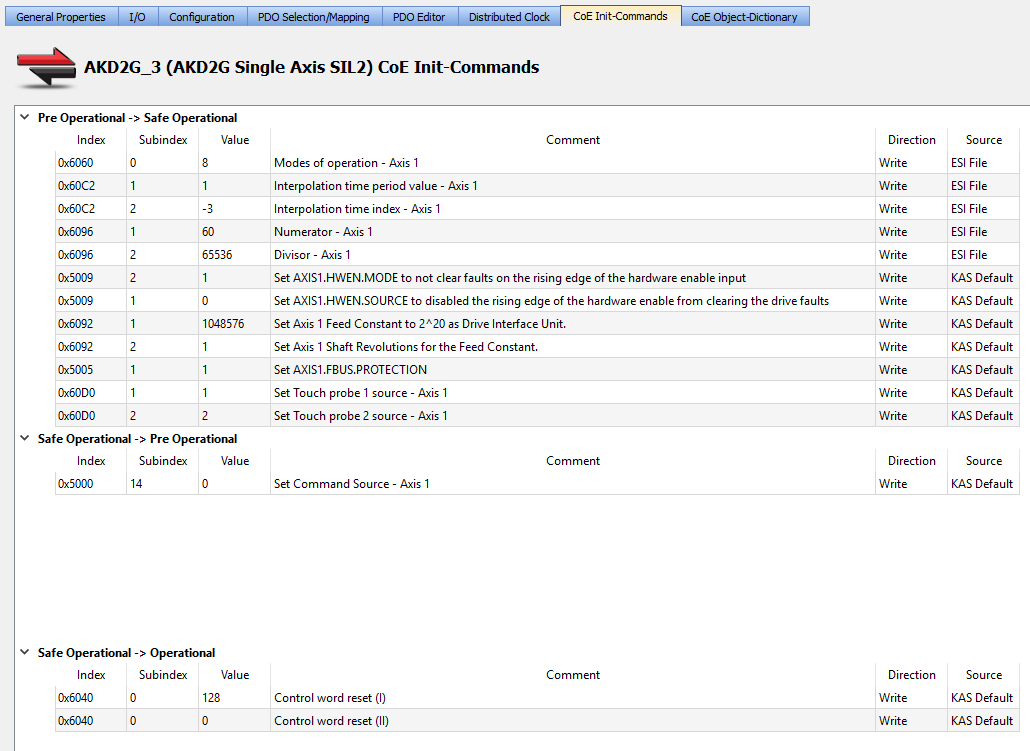Click the Comment header in first table

(573, 139)
